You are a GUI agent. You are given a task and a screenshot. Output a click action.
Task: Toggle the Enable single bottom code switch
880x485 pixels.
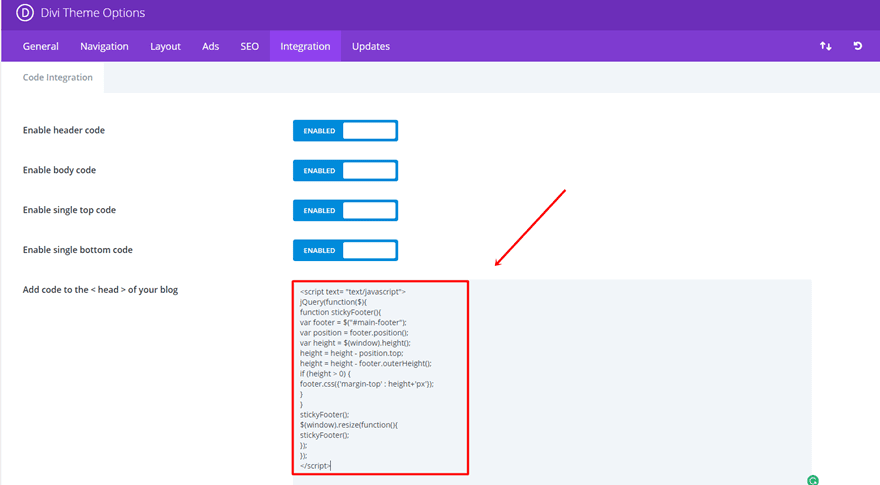pyautogui.click(x=345, y=250)
